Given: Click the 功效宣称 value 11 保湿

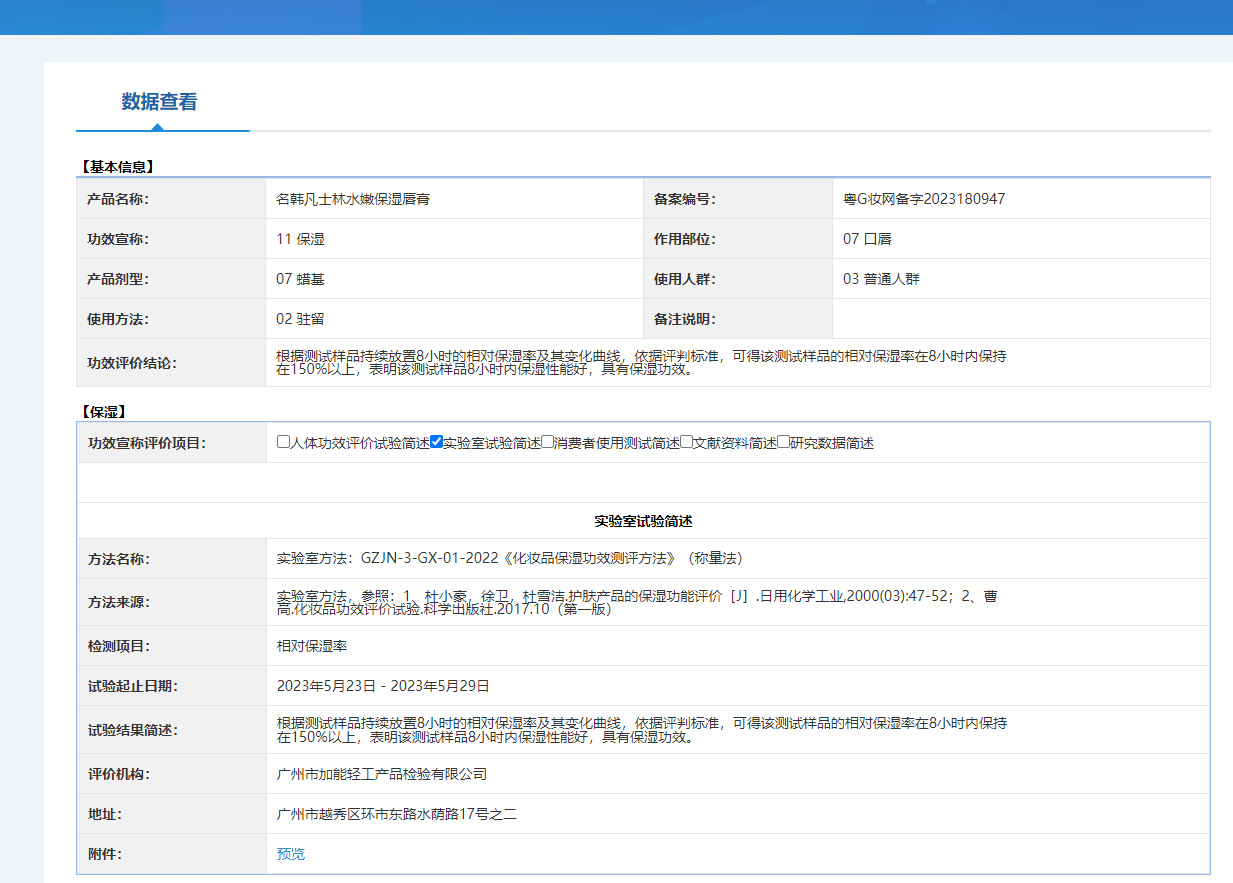Looking at the screenshot, I should pos(300,239).
